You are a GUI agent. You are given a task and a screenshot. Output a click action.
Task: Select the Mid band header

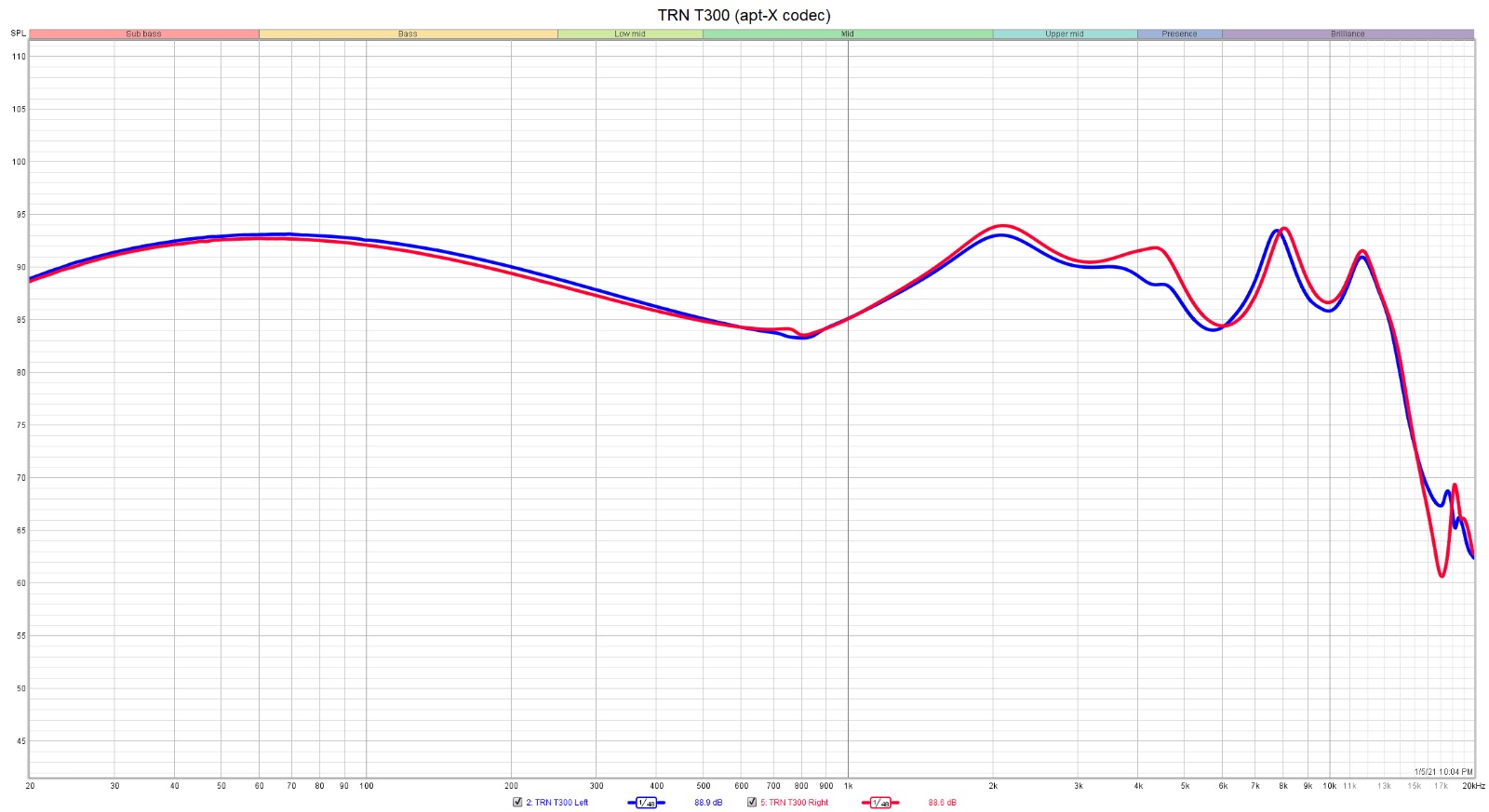pos(848,33)
